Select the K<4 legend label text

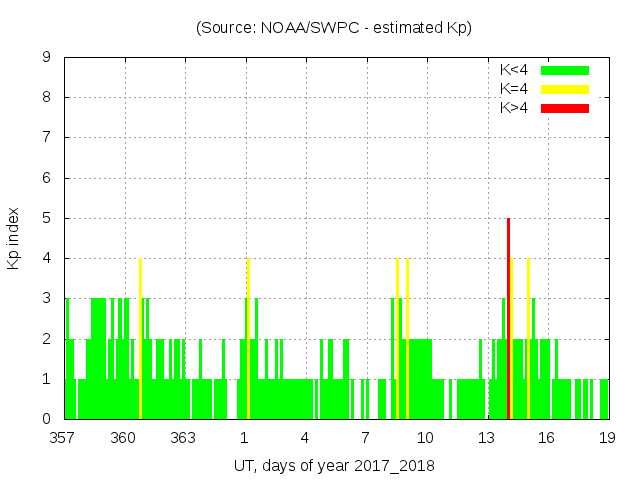pyautogui.click(x=514, y=70)
